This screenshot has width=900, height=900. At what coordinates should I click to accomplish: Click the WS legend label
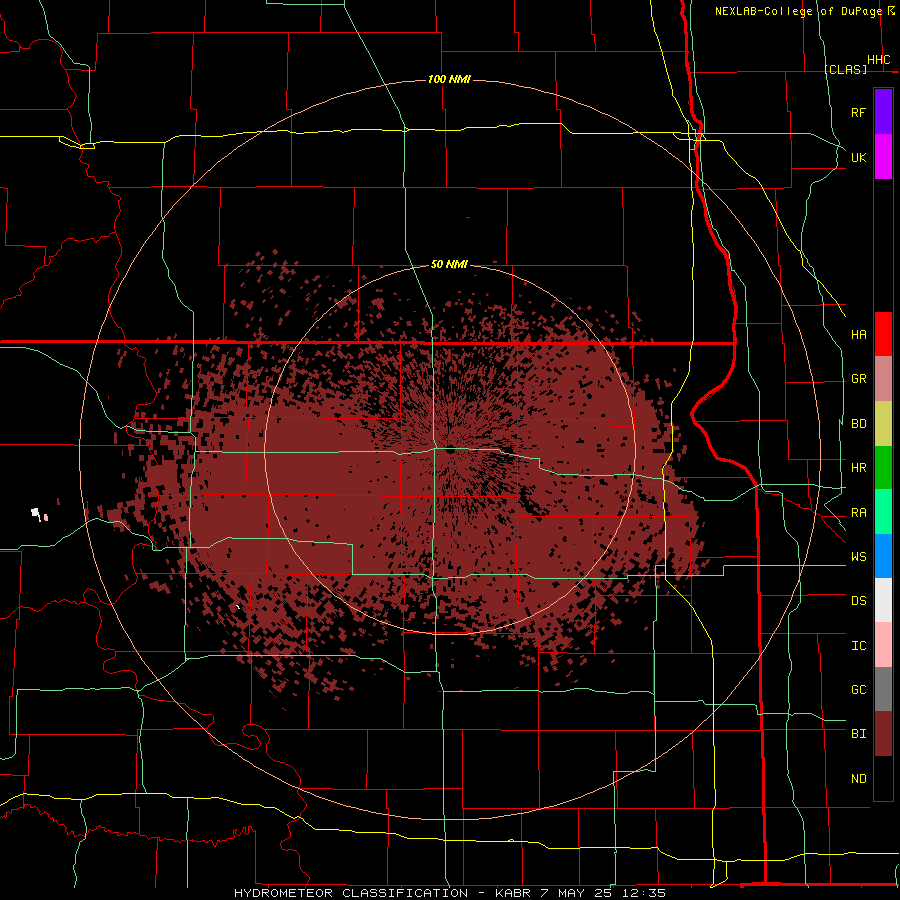coord(858,557)
